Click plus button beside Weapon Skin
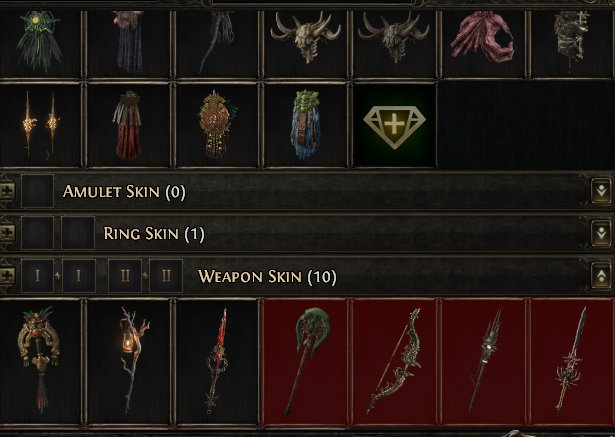The image size is (615, 437). click(7, 276)
